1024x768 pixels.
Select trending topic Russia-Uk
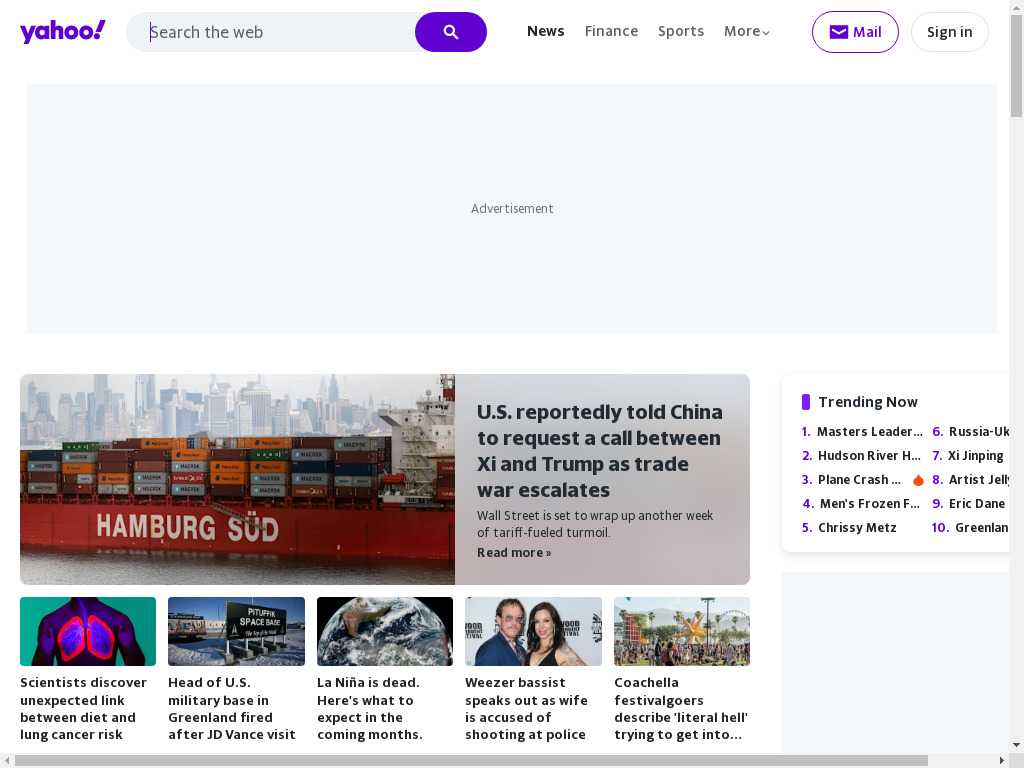[x=979, y=432]
